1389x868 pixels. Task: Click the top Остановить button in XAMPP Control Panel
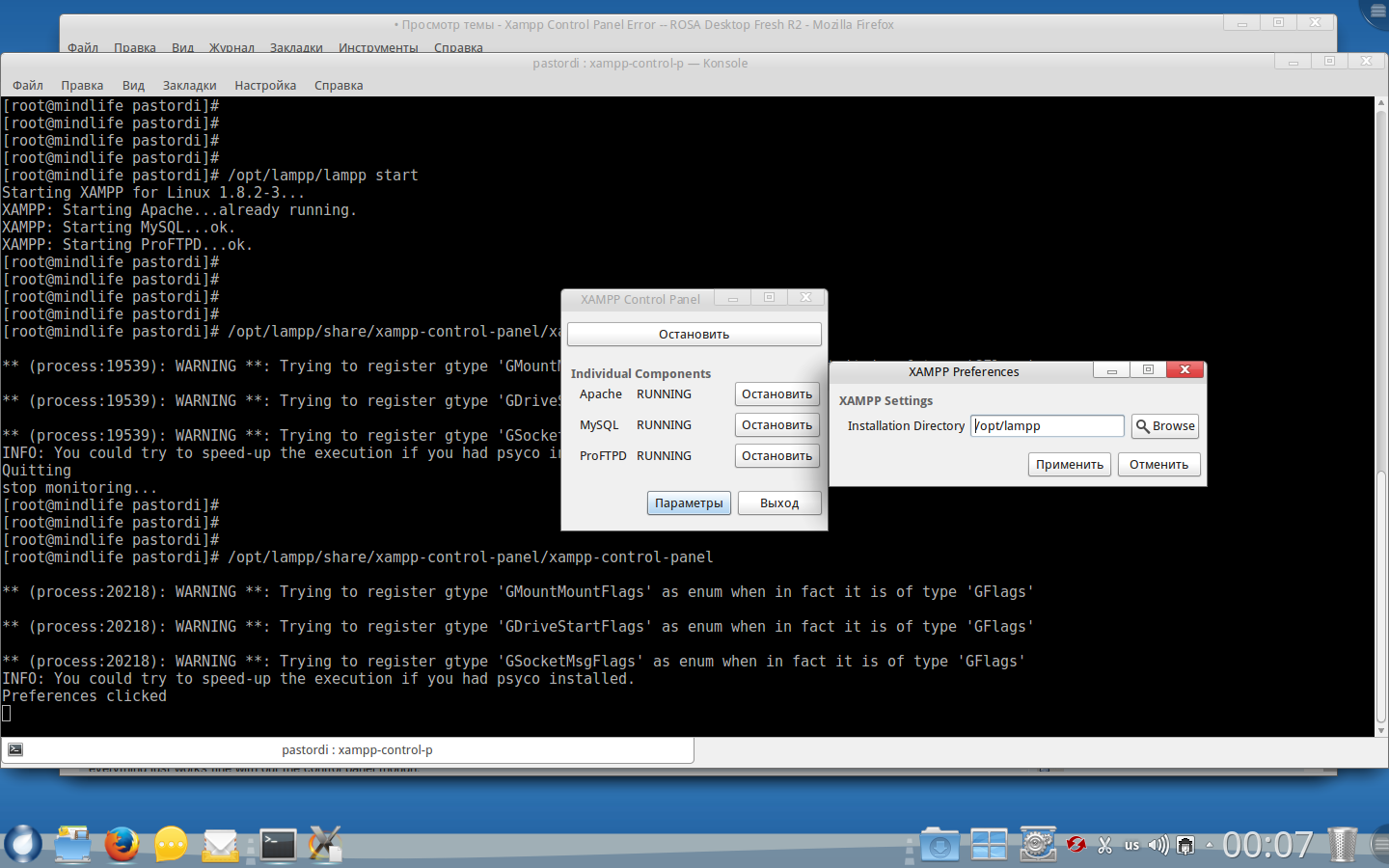pos(694,334)
